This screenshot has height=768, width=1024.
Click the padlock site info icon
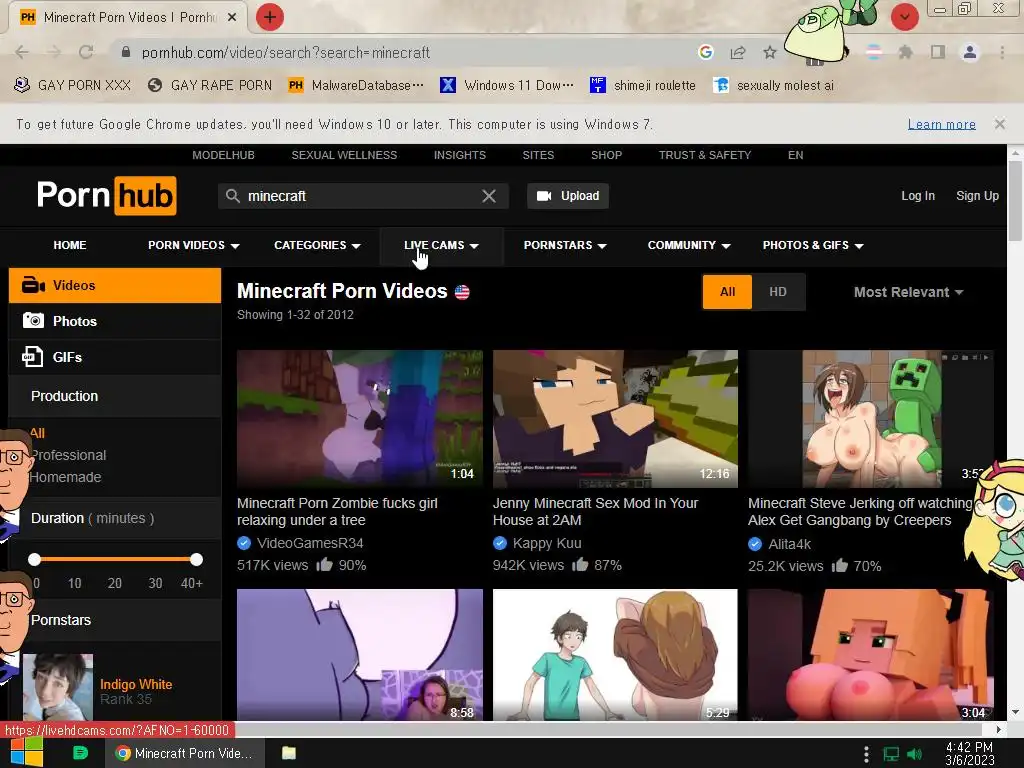point(126,52)
